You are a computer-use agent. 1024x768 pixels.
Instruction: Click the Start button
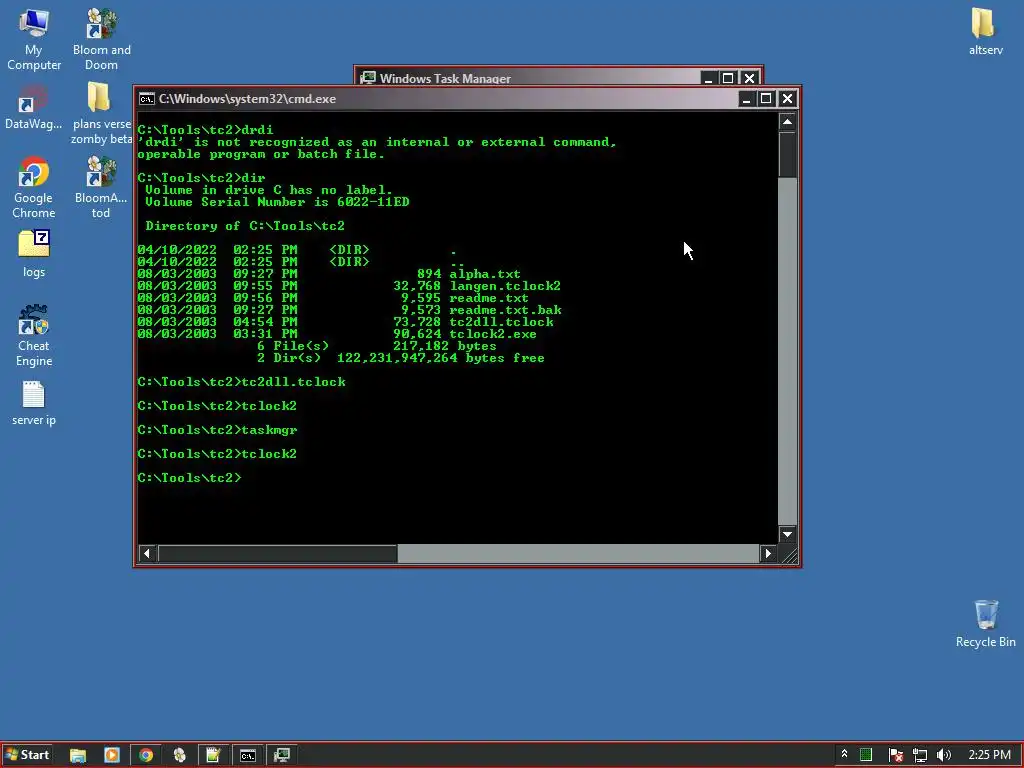click(27, 755)
